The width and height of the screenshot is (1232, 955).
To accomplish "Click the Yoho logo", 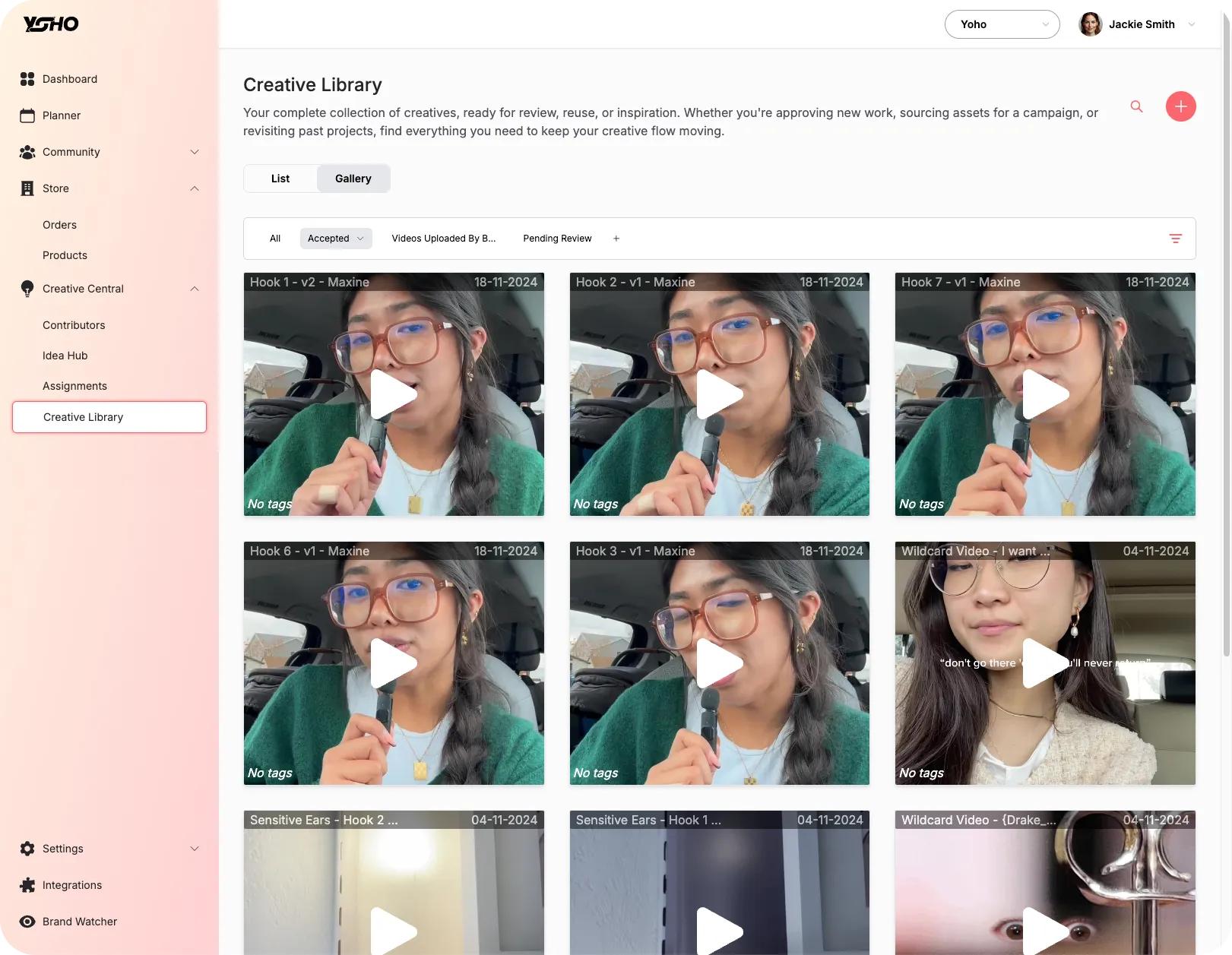I will [x=51, y=24].
